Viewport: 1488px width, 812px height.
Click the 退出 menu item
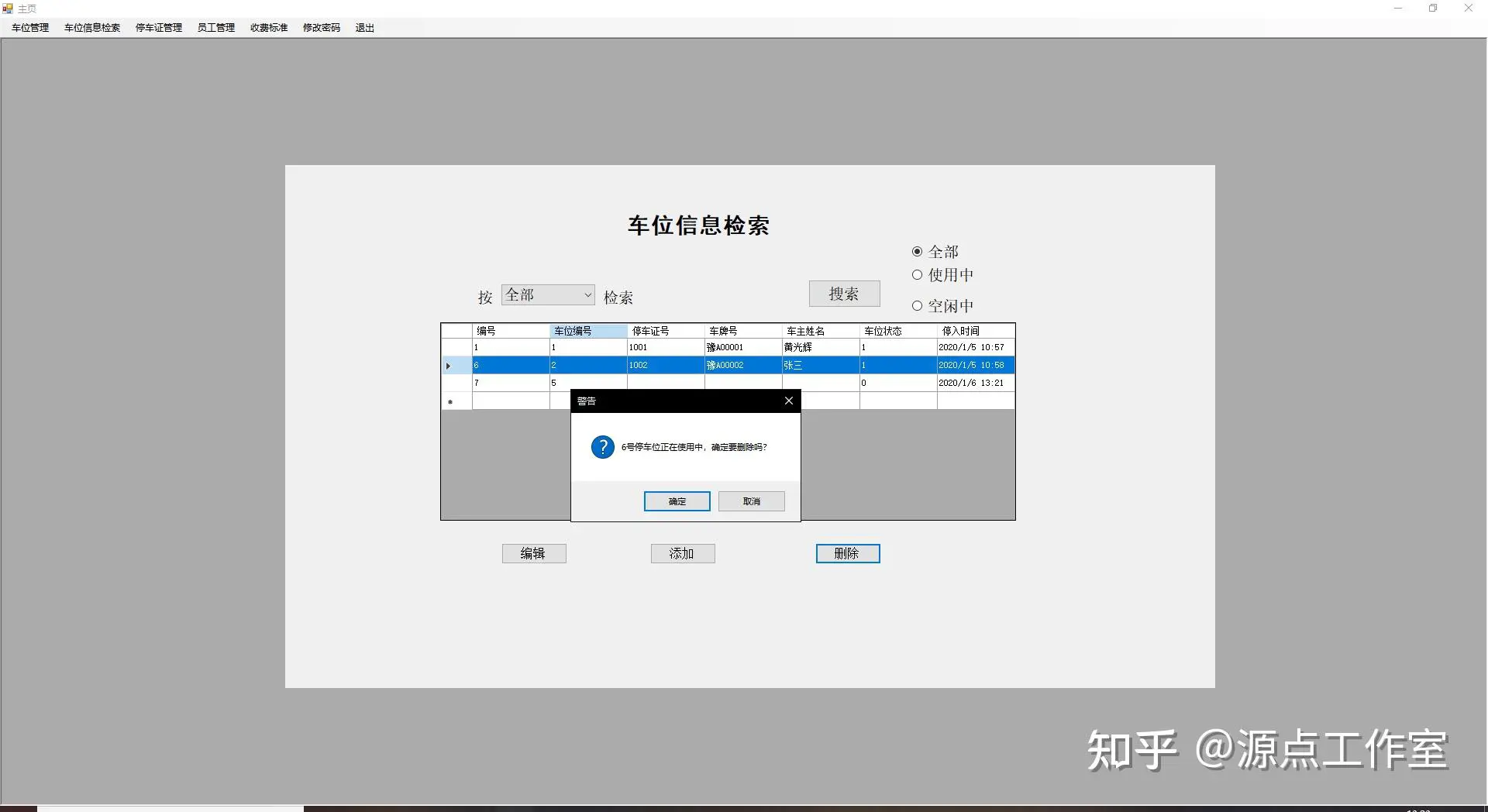tap(365, 28)
